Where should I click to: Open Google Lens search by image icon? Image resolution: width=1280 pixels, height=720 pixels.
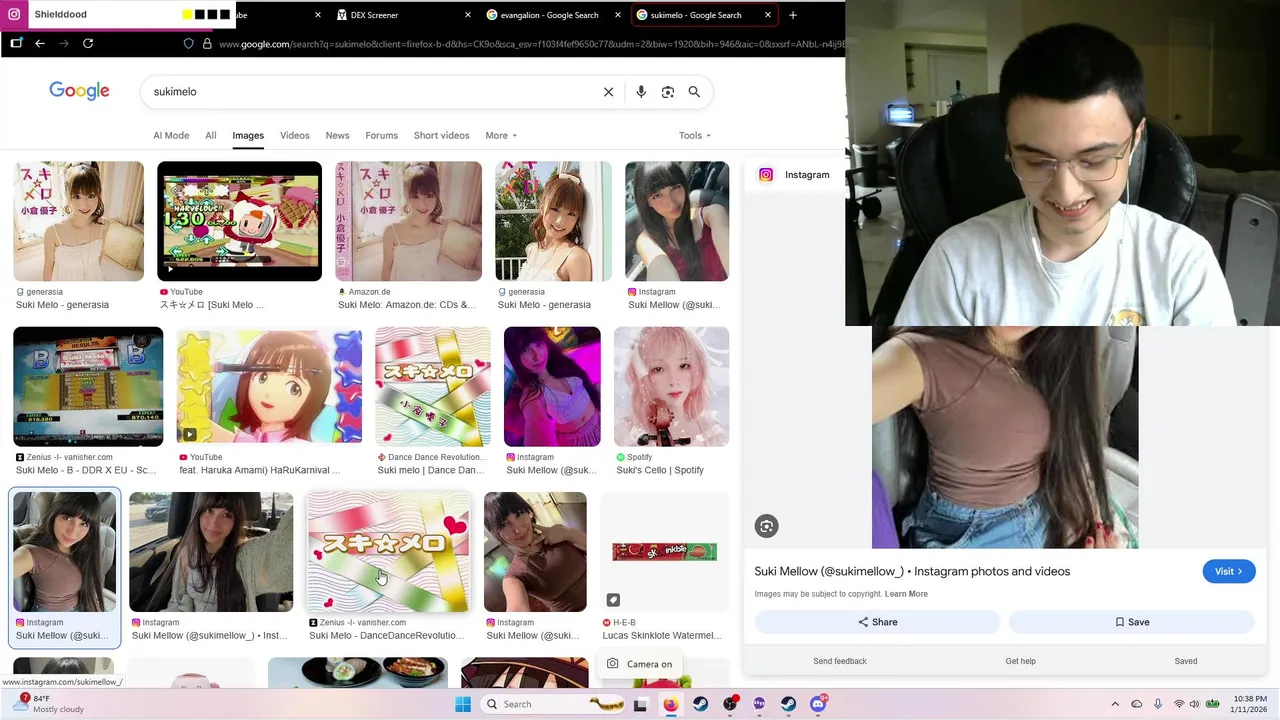(668, 92)
